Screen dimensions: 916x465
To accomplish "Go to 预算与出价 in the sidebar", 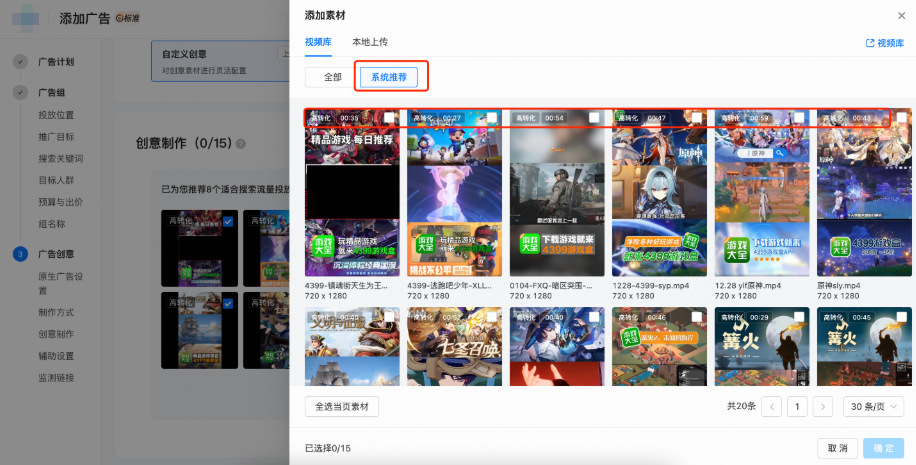I will coord(61,202).
